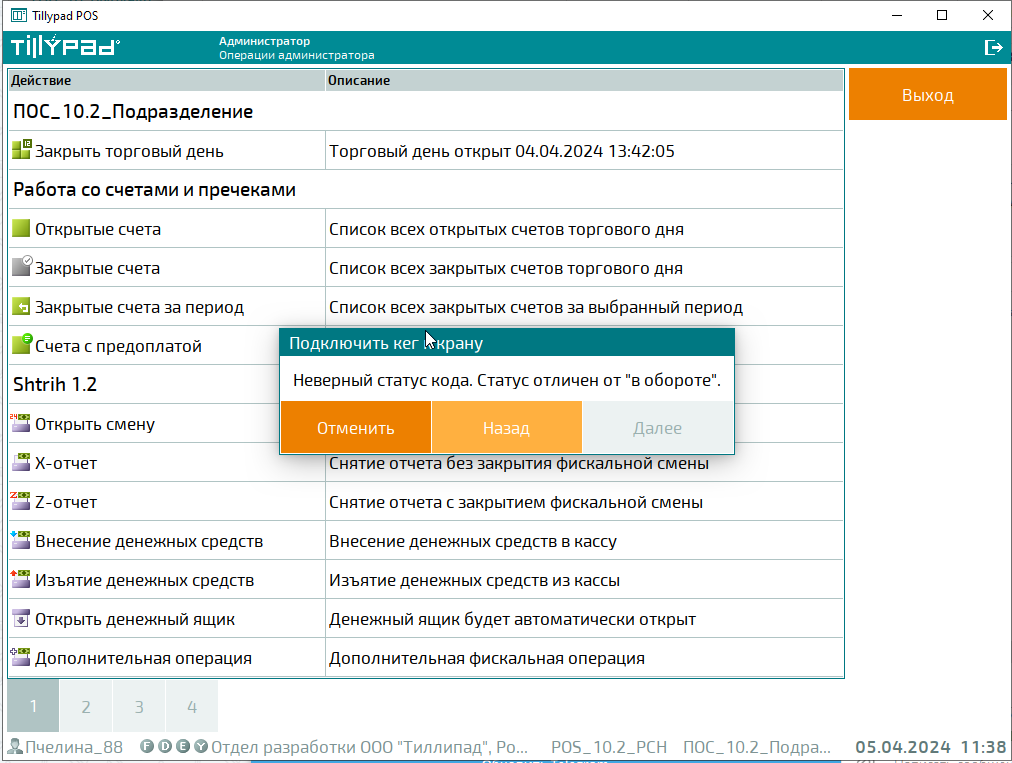The width and height of the screenshot is (1012, 763).
Task: Click the D status indicator in status bar
Action: [x=165, y=746]
